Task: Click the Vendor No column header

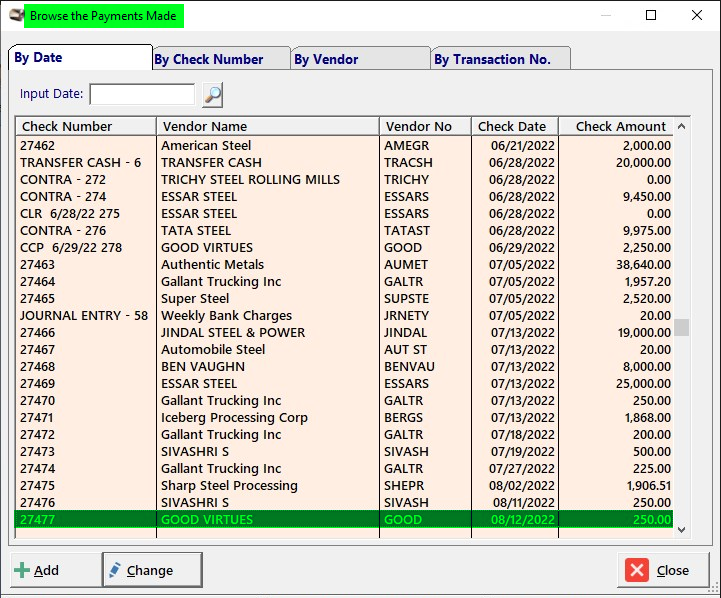Action: [x=425, y=126]
